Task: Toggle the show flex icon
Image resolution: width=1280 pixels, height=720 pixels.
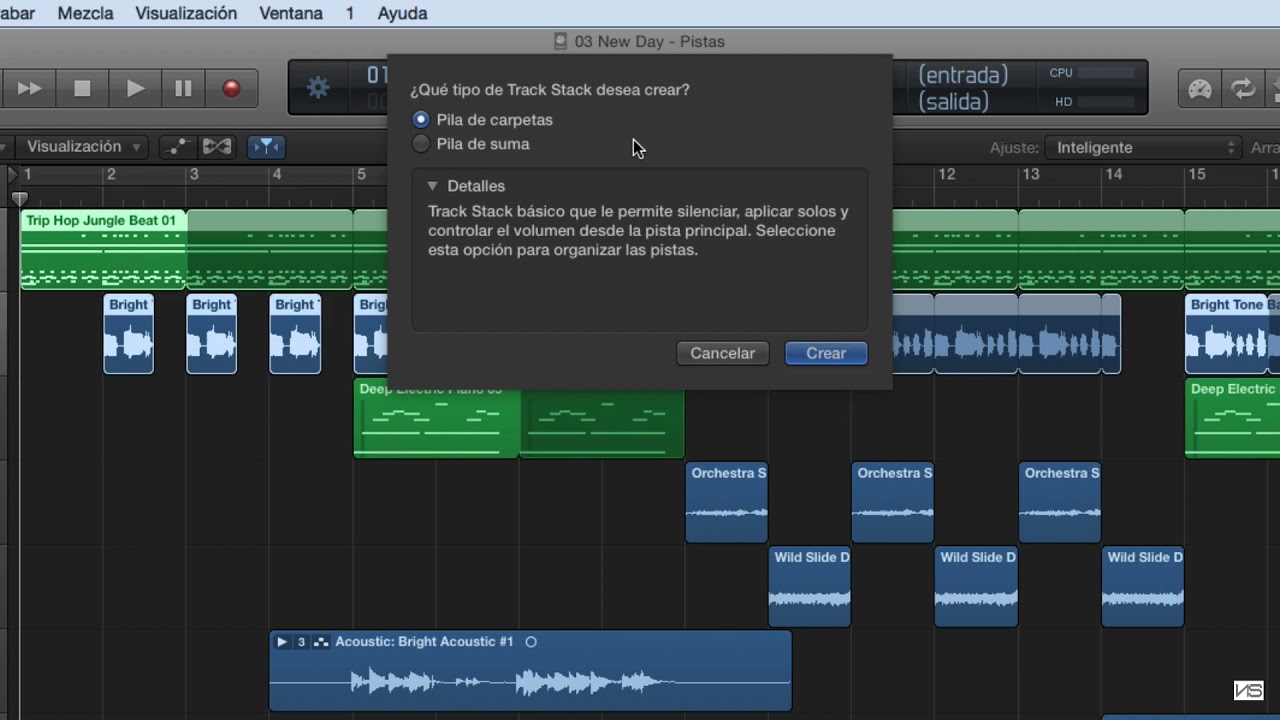Action: (217, 147)
